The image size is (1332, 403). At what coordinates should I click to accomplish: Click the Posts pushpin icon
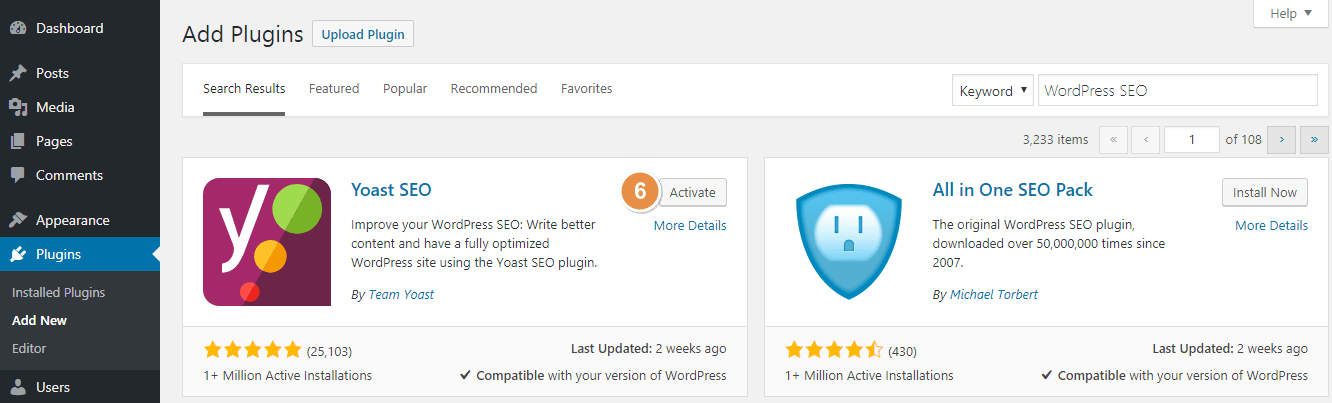pos(17,73)
